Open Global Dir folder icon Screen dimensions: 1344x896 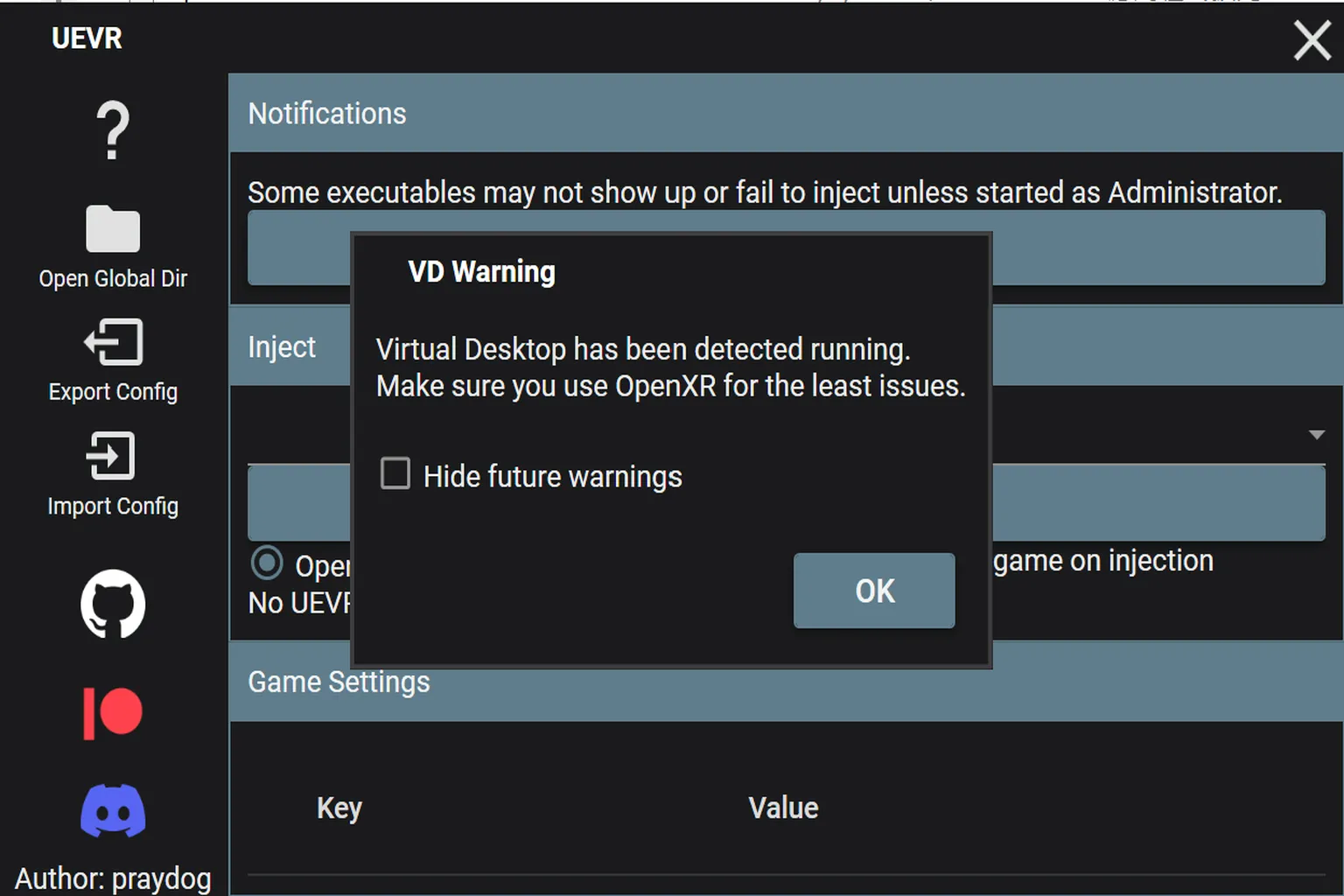coord(113,229)
